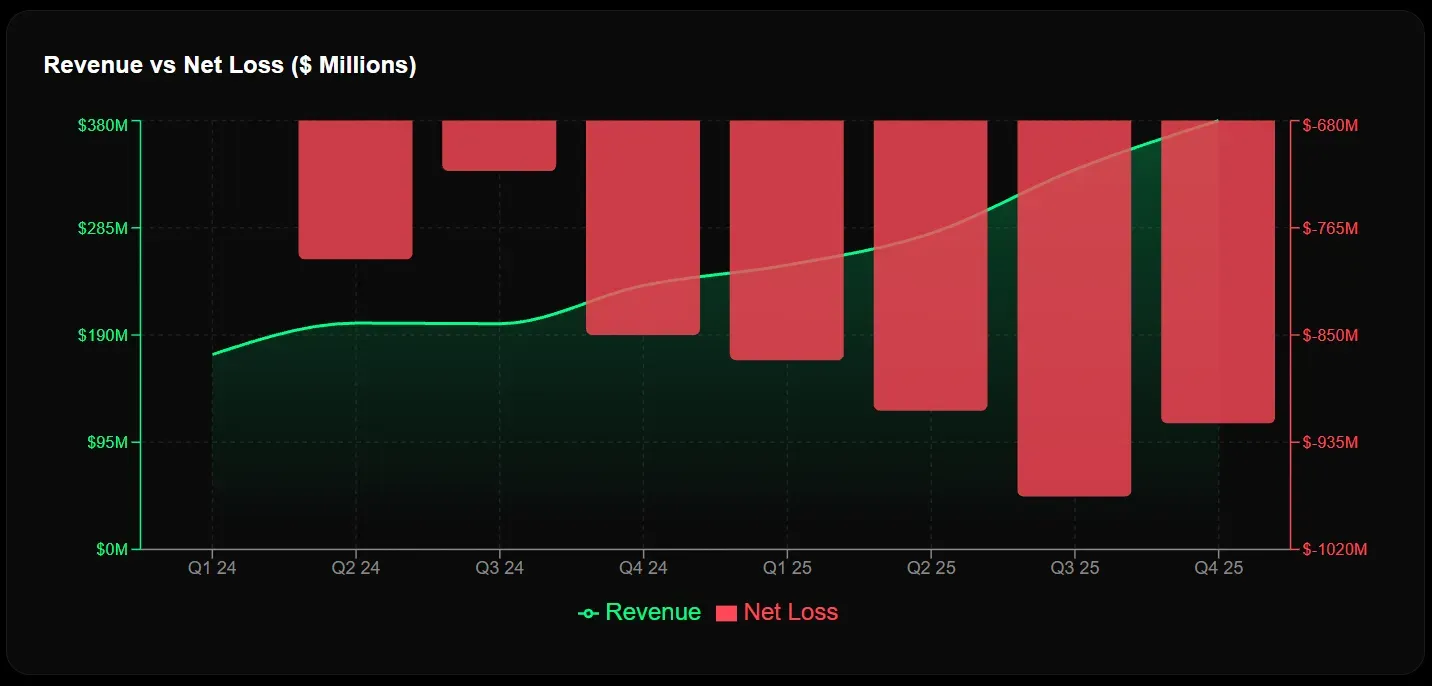Click the $380M left axis label

pos(103,126)
